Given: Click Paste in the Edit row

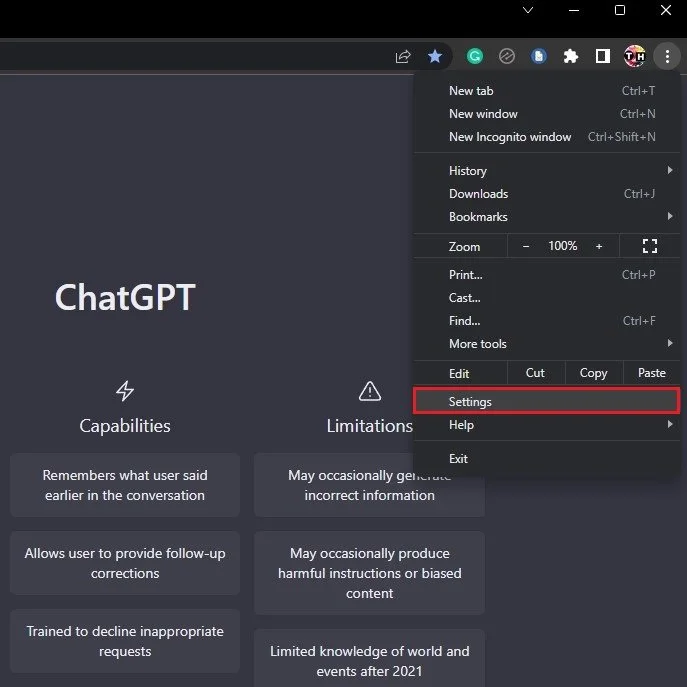Looking at the screenshot, I should point(652,373).
